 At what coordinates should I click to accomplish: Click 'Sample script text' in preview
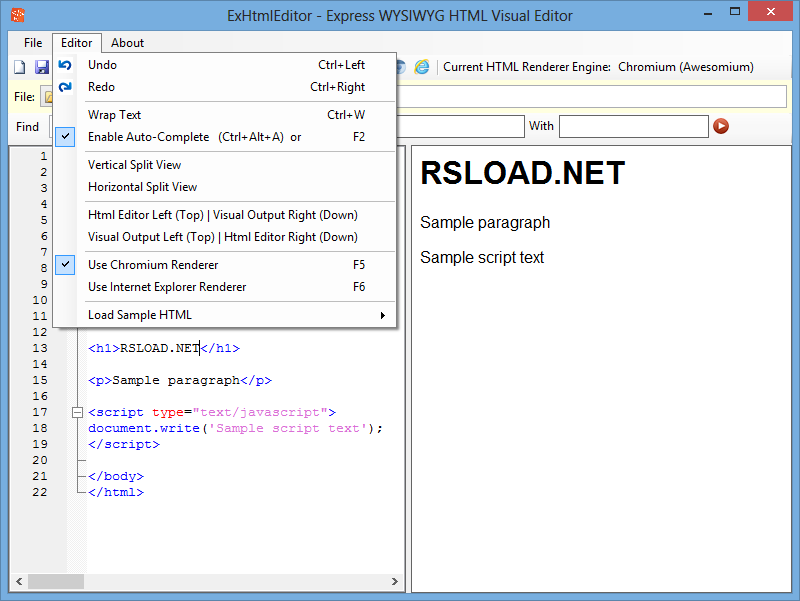[482, 258]
